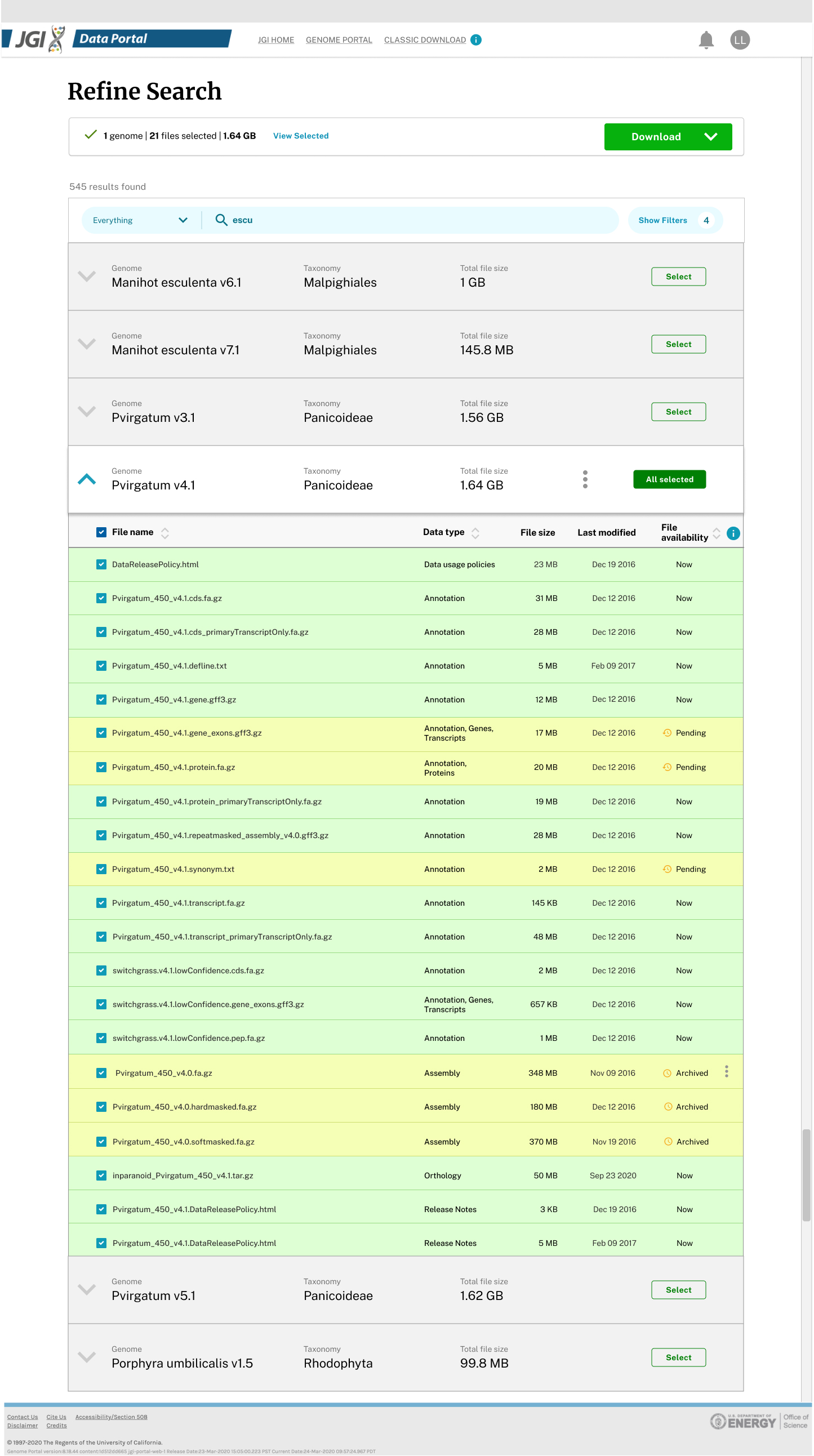Viewport: 814px width, 1456px height.
Task: Click the page vertical scrollbar thumb
Action: tap(807, 1176)
